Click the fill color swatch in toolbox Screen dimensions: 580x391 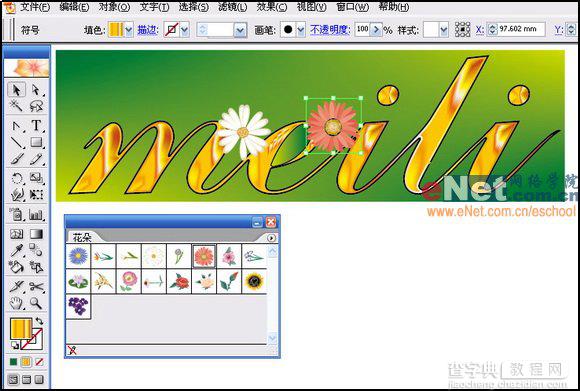pyautogui.click(x=21, y=329)
